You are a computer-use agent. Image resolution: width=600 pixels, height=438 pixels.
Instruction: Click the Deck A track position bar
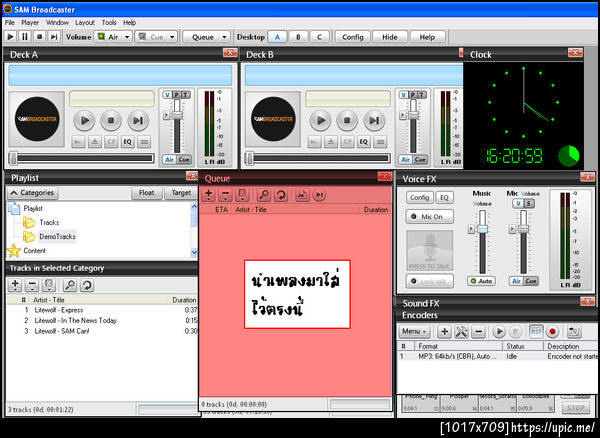point(81,158)
